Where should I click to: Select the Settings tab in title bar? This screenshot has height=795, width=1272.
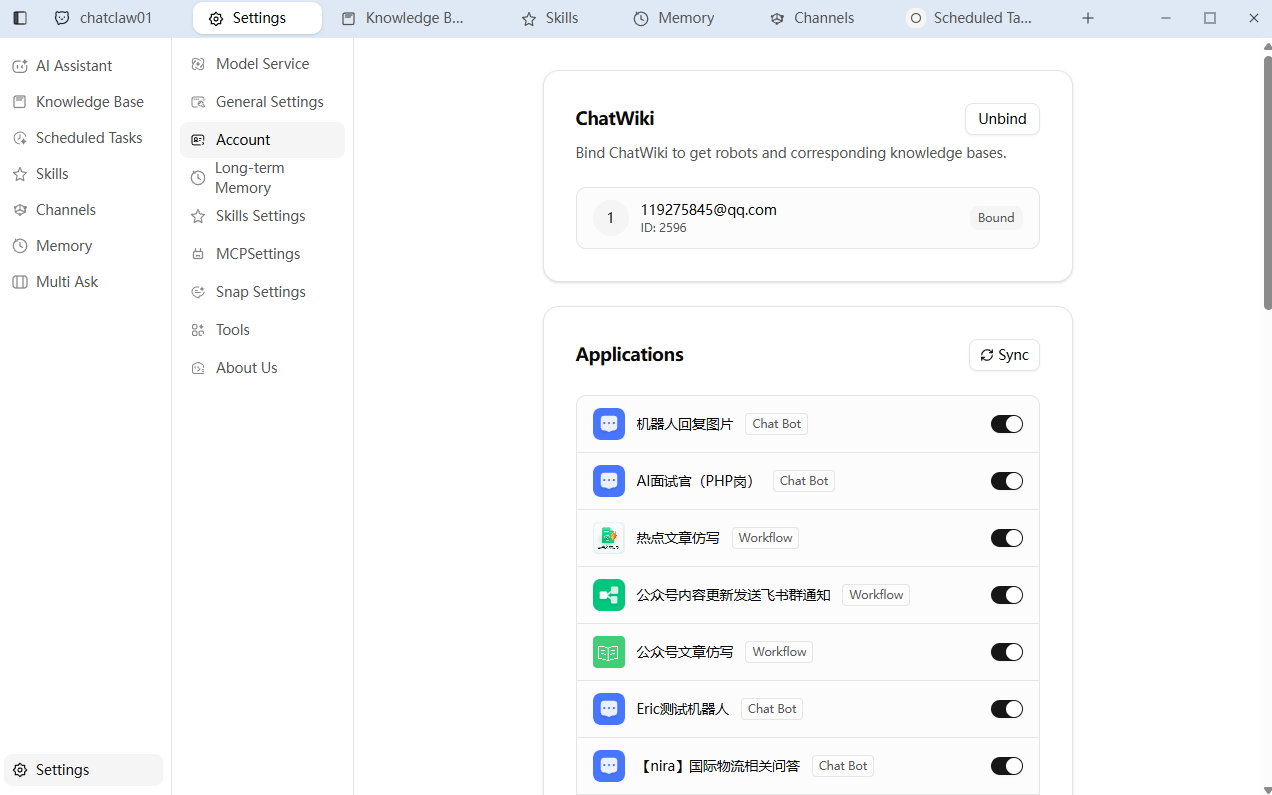[258, 18]
